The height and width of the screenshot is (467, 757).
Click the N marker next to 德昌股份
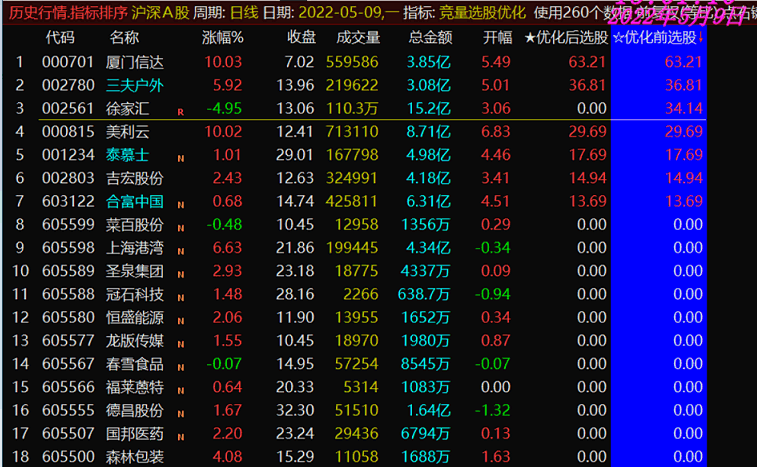point(181,413)
